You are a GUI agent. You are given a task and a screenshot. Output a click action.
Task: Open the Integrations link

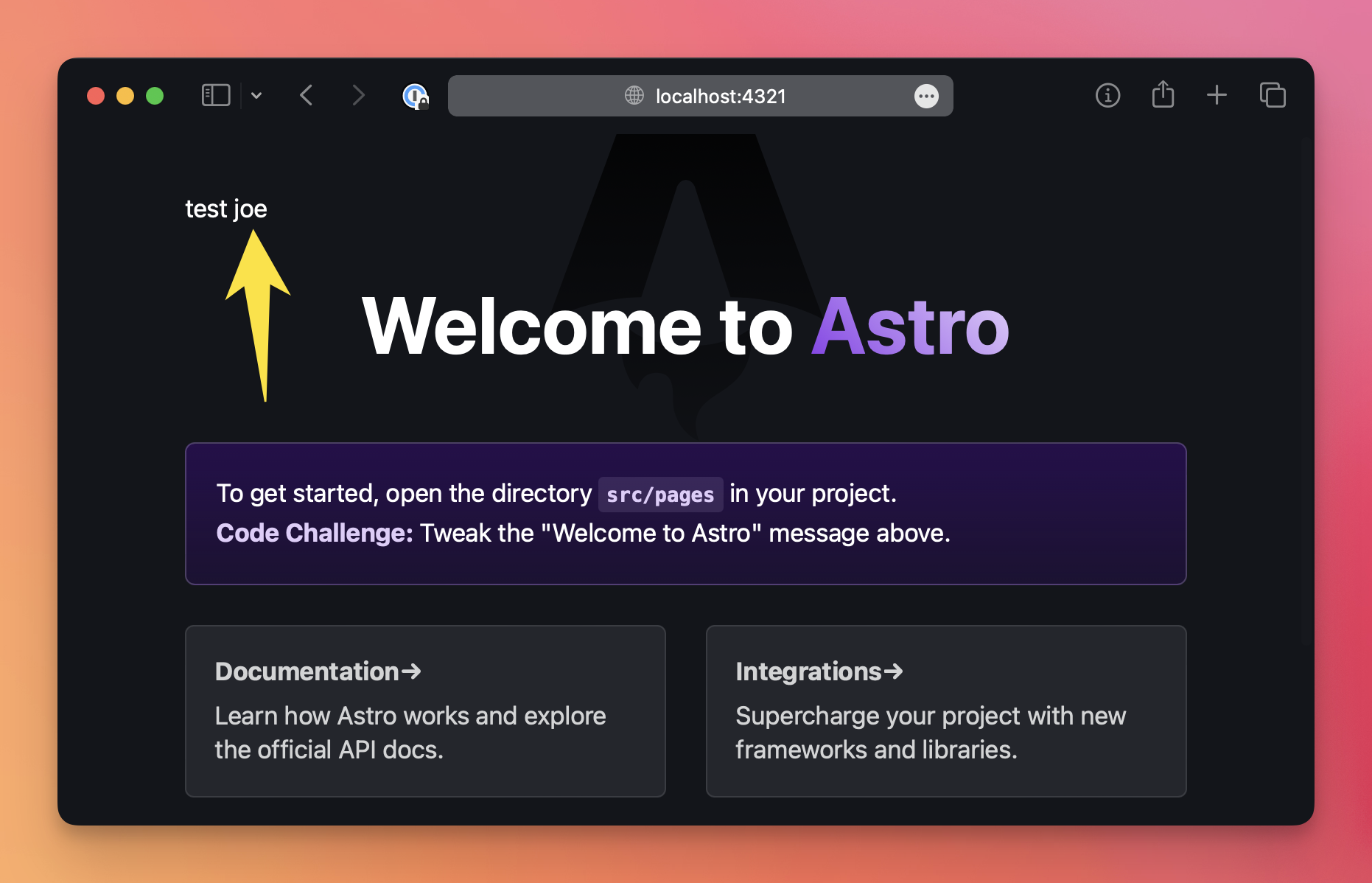click(808, 671)
